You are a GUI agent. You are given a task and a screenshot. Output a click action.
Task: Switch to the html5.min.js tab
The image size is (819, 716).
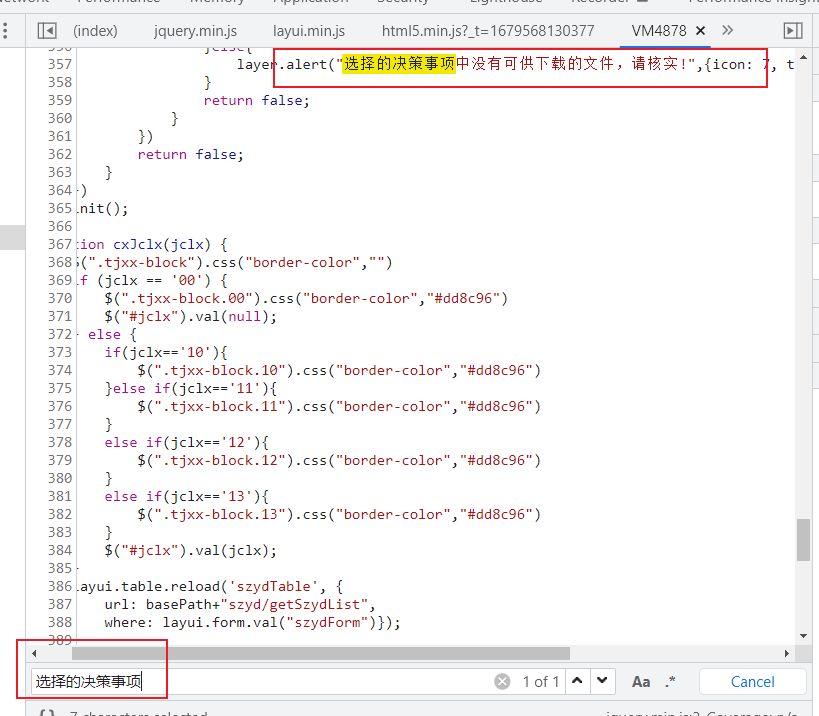pyautogui.click(x=488, y=31)
